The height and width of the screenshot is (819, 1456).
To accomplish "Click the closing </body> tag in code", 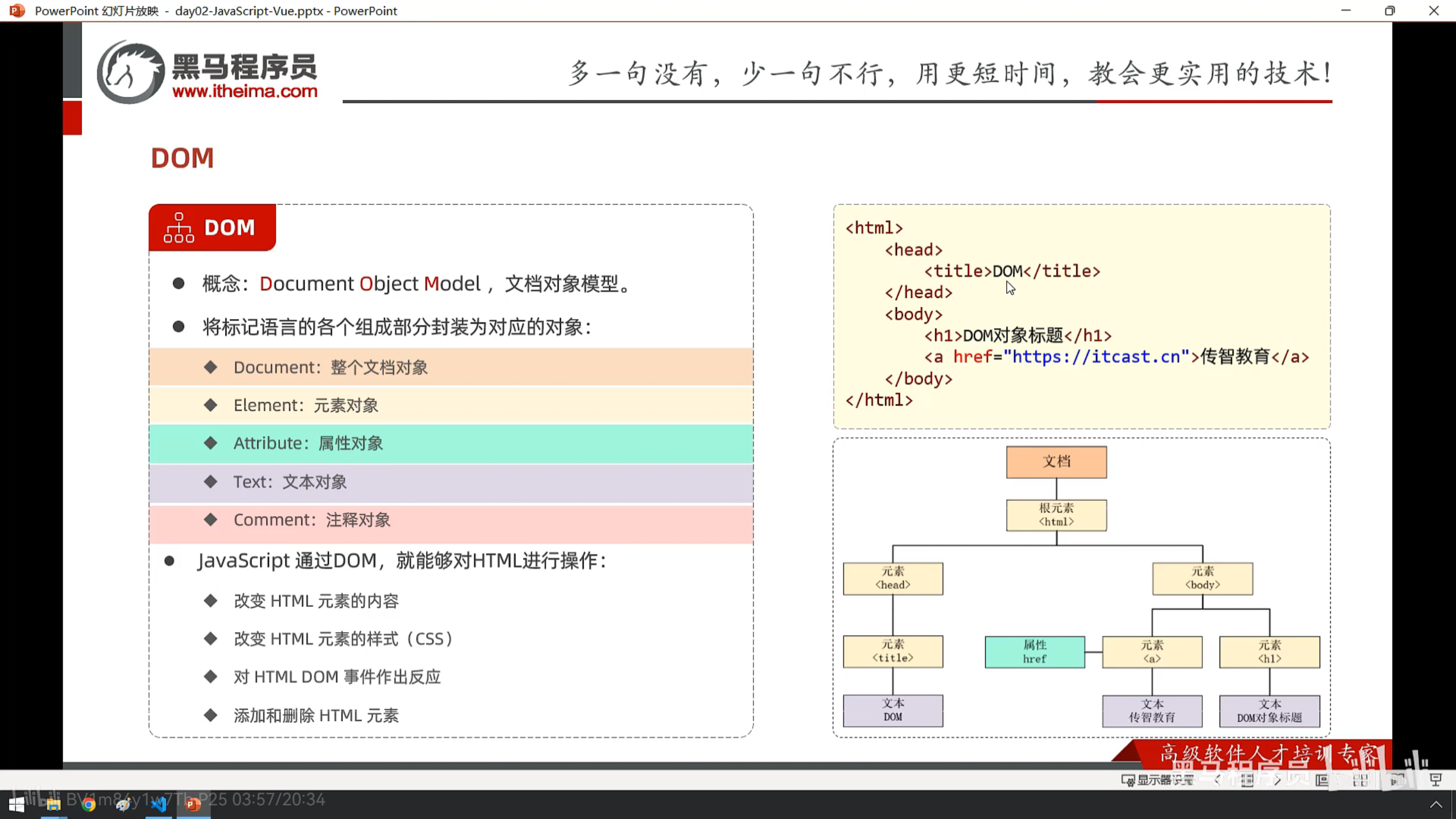I will point(919,378).
